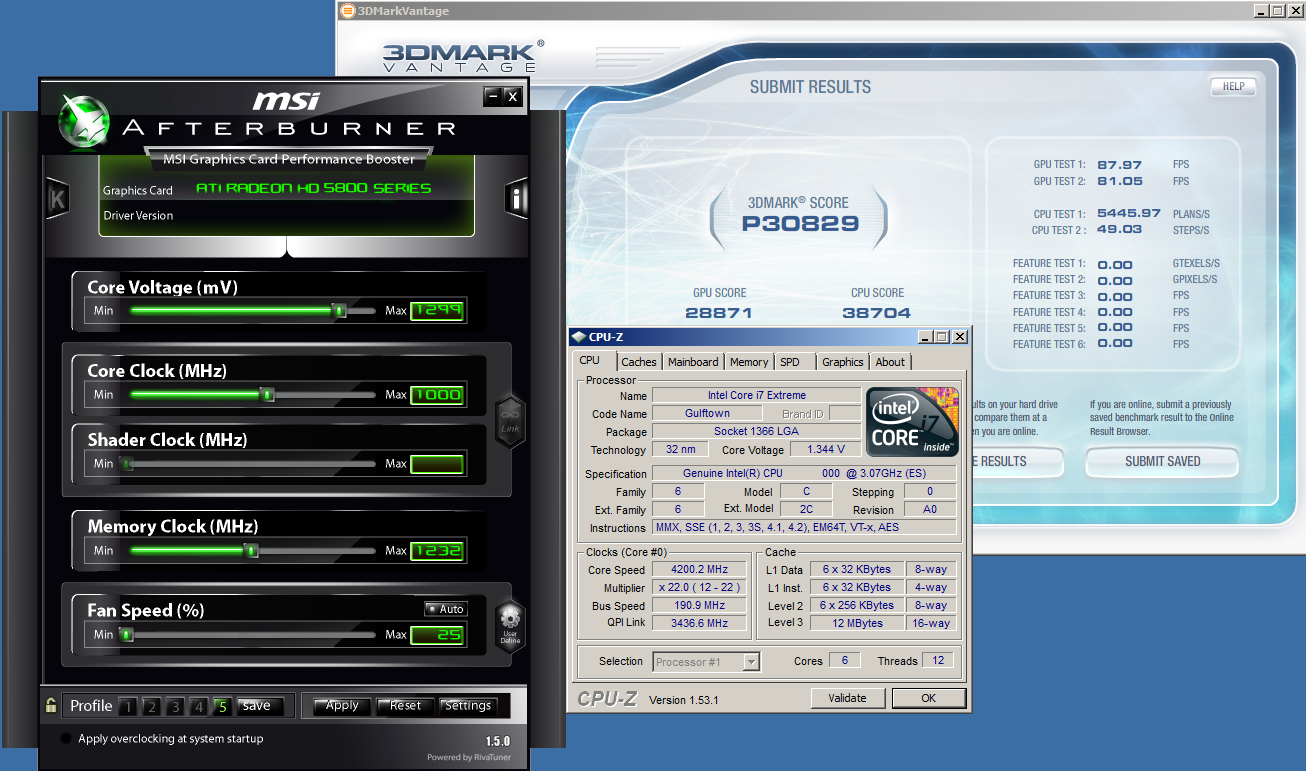The width and height of the screenshot is (1306, 771).
Task: Click the Afterburner green star logo
Action: coord(84,120)
